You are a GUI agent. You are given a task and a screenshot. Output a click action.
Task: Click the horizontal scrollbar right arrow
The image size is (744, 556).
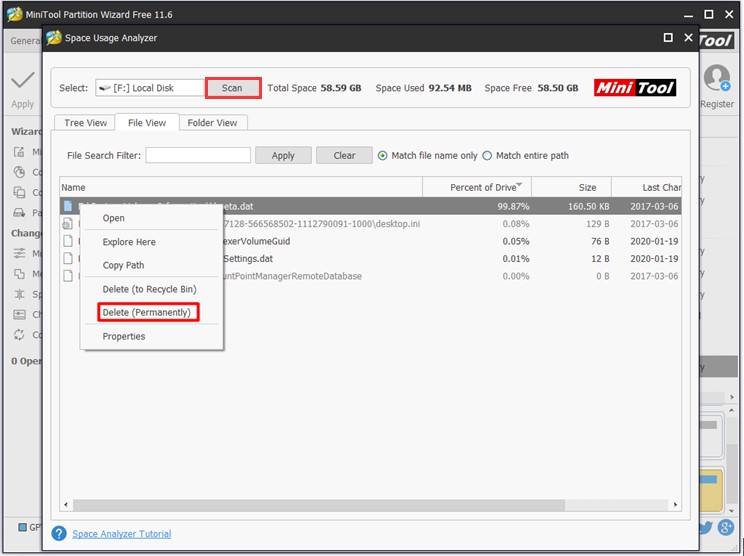pyautogui.click(x=675, y=505)
